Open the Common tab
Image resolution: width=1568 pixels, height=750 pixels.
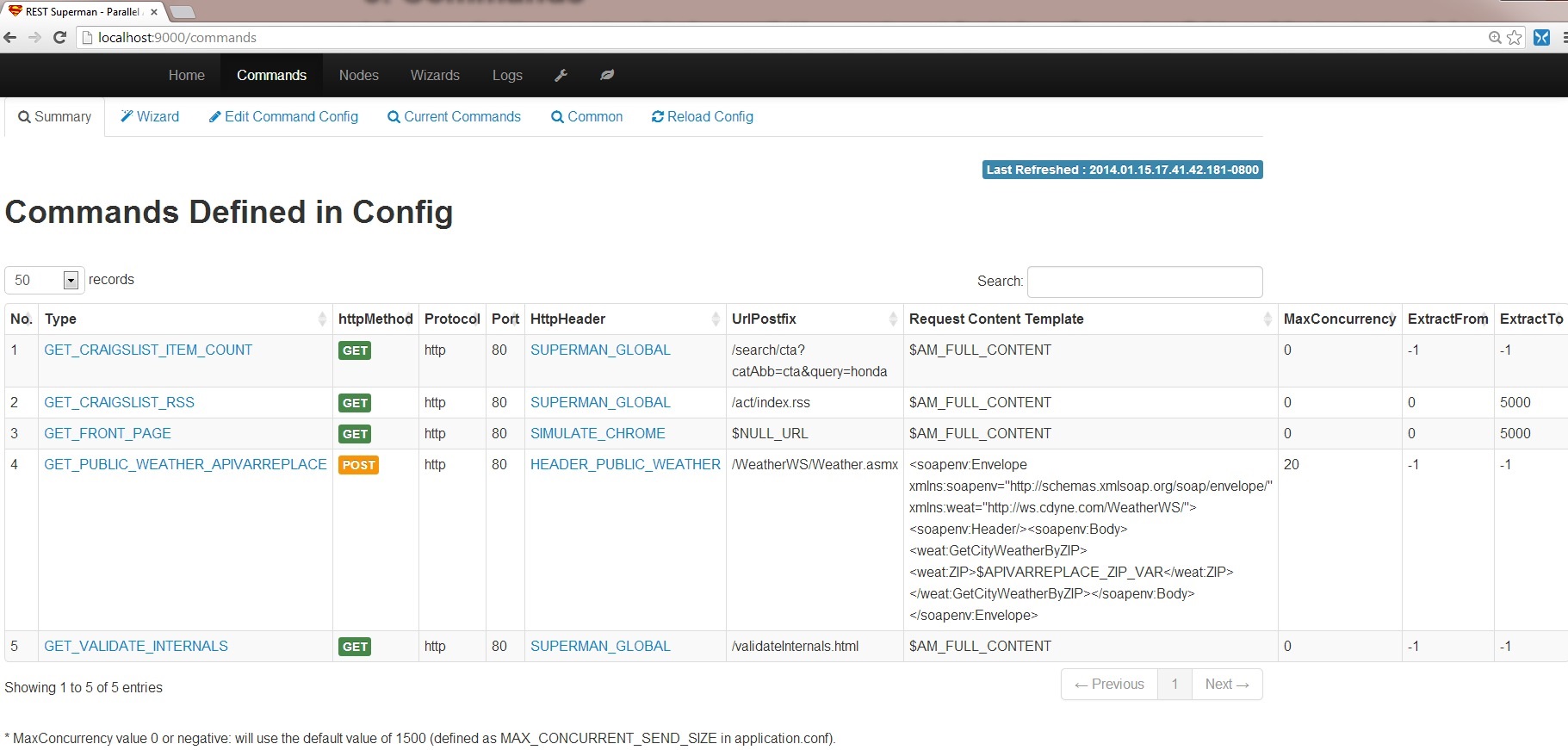point(587,116)
